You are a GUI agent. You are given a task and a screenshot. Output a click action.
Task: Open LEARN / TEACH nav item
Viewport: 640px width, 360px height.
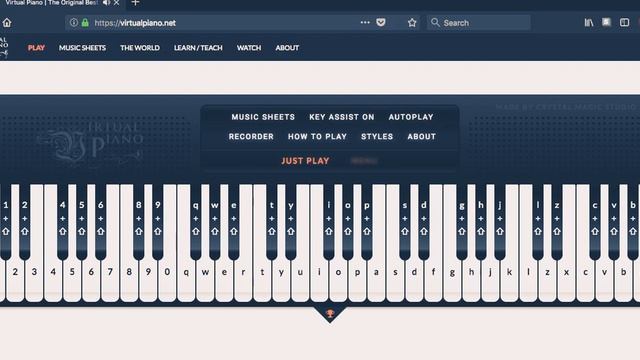pyautogui.click(x=198, y=48)
